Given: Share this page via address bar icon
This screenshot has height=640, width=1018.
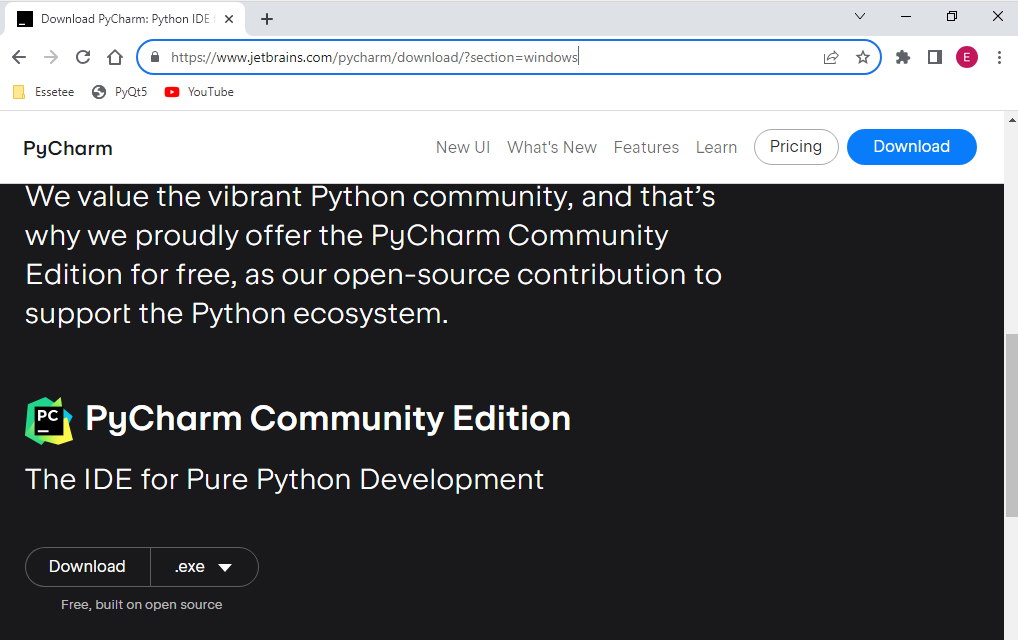Looking at the screenshot, I should (x=831, y=57).
